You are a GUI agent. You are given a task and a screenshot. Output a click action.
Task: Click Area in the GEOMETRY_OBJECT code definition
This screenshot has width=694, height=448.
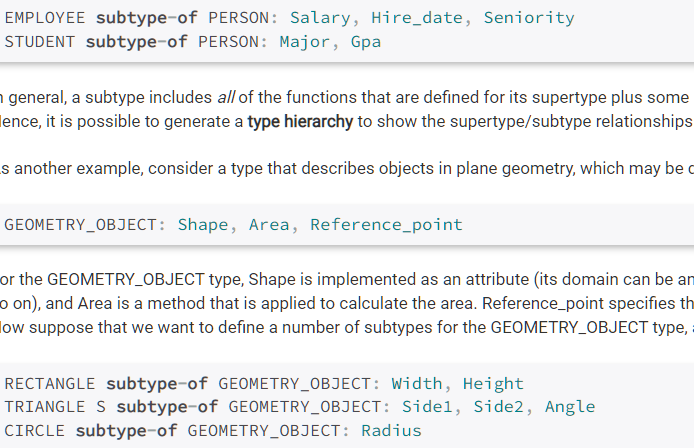pos(269,224)
